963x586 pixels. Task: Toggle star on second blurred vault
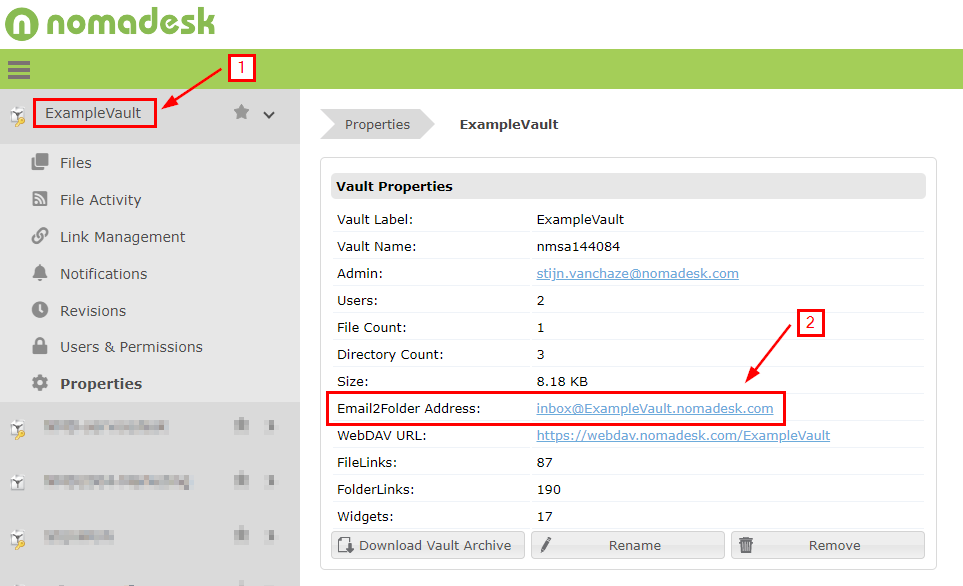241,479
